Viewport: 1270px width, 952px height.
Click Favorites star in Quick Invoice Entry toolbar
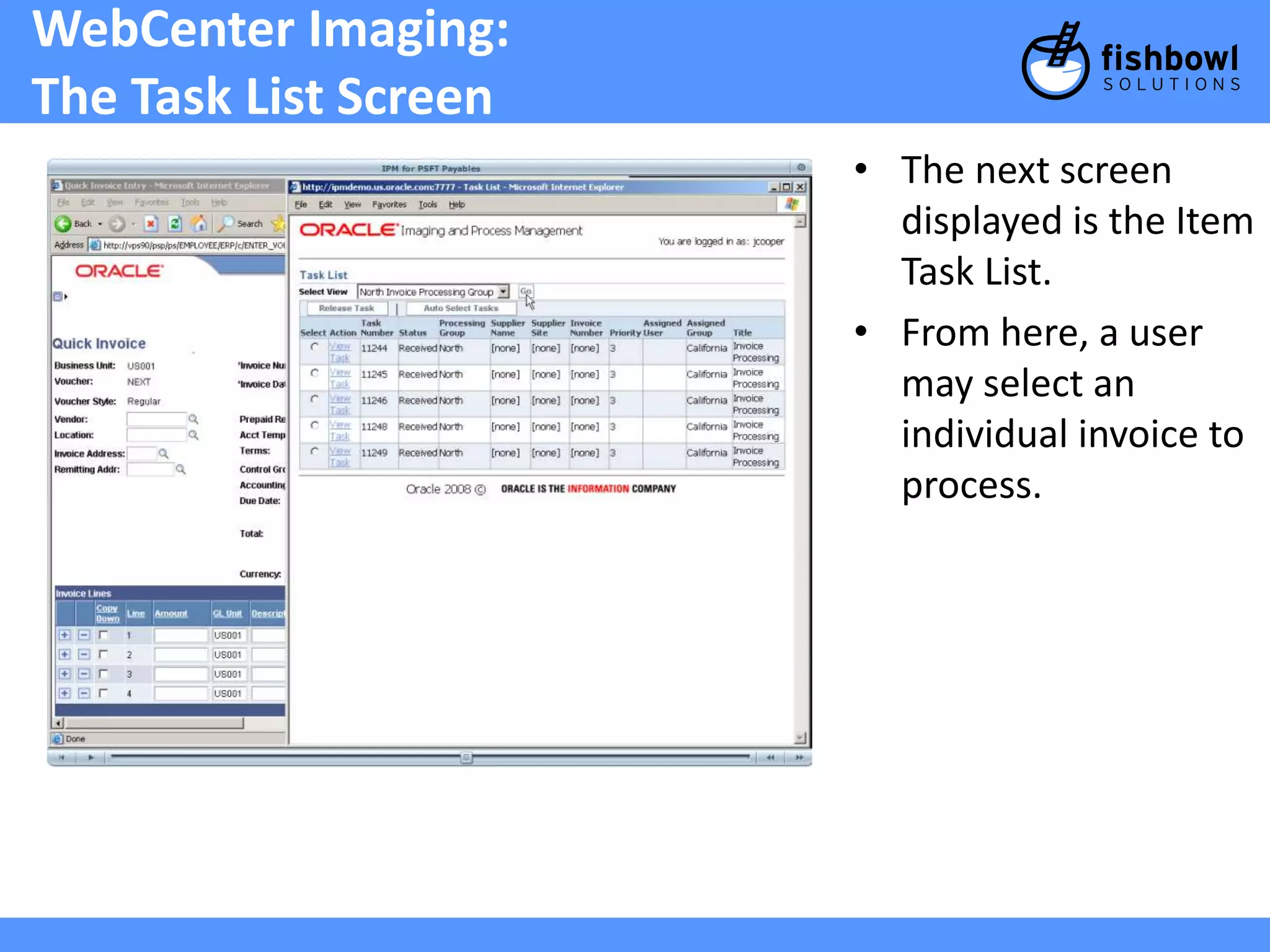[x=279, y=223]
